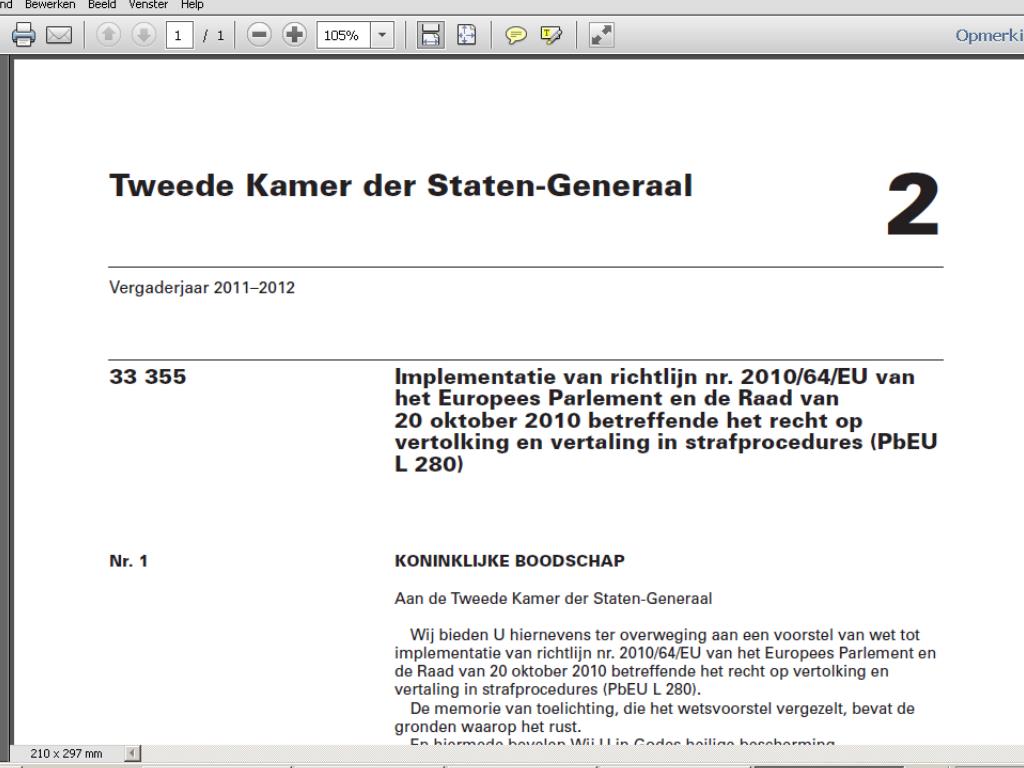Switch to read mode with arrows icon

(601, 35)
